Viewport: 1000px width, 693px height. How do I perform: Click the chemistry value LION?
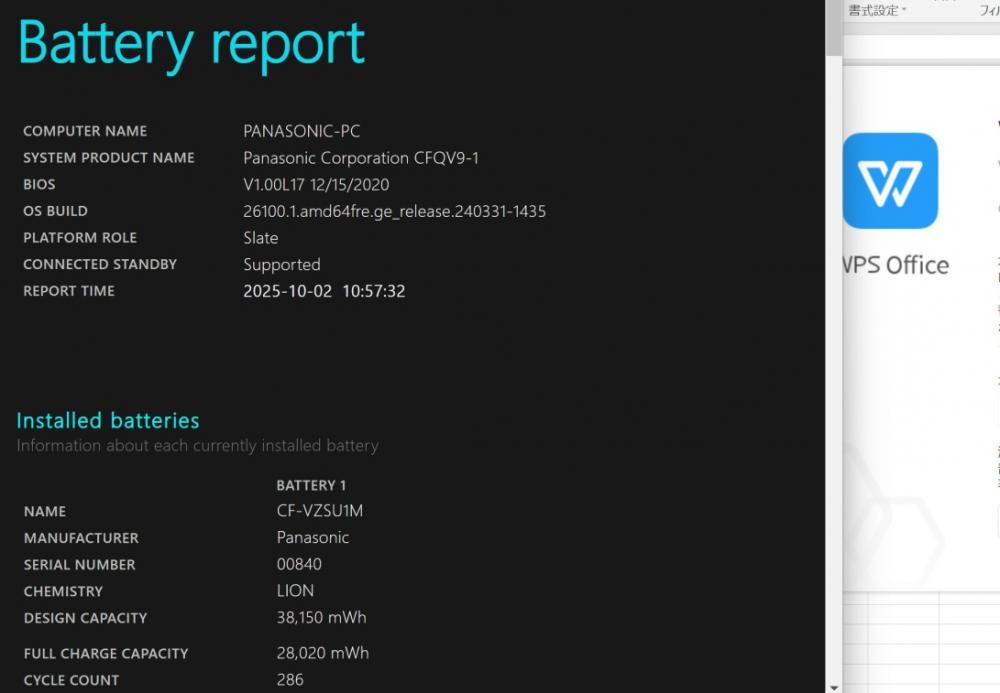tap(295, 591)
